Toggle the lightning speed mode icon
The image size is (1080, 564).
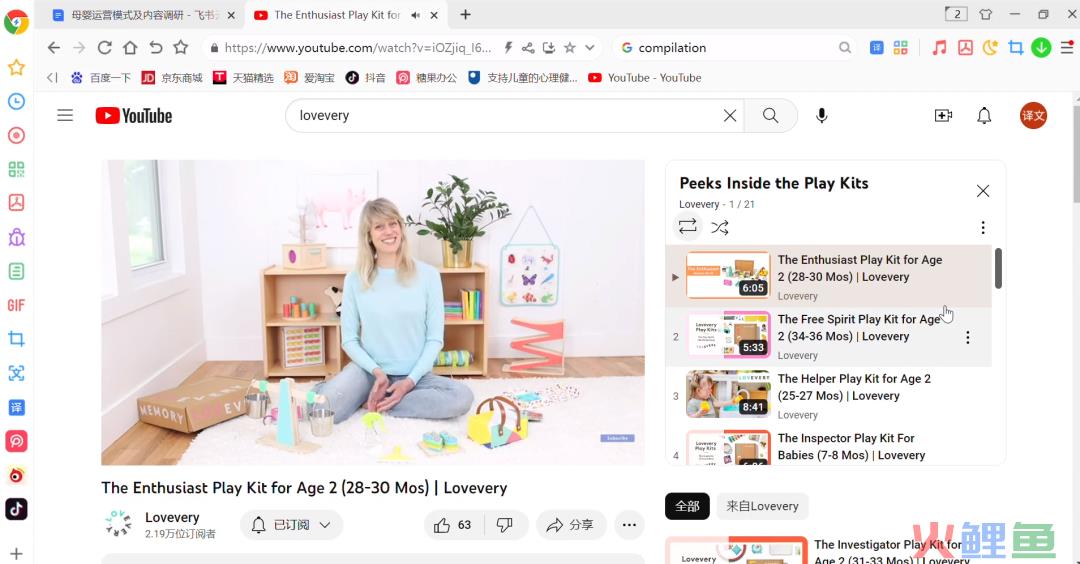508,48
